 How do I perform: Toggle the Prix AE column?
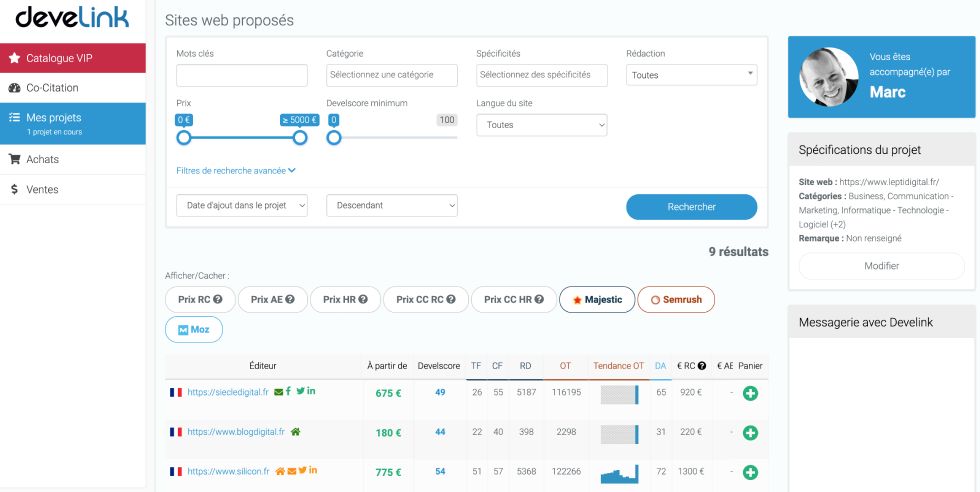tap(272, 299)
